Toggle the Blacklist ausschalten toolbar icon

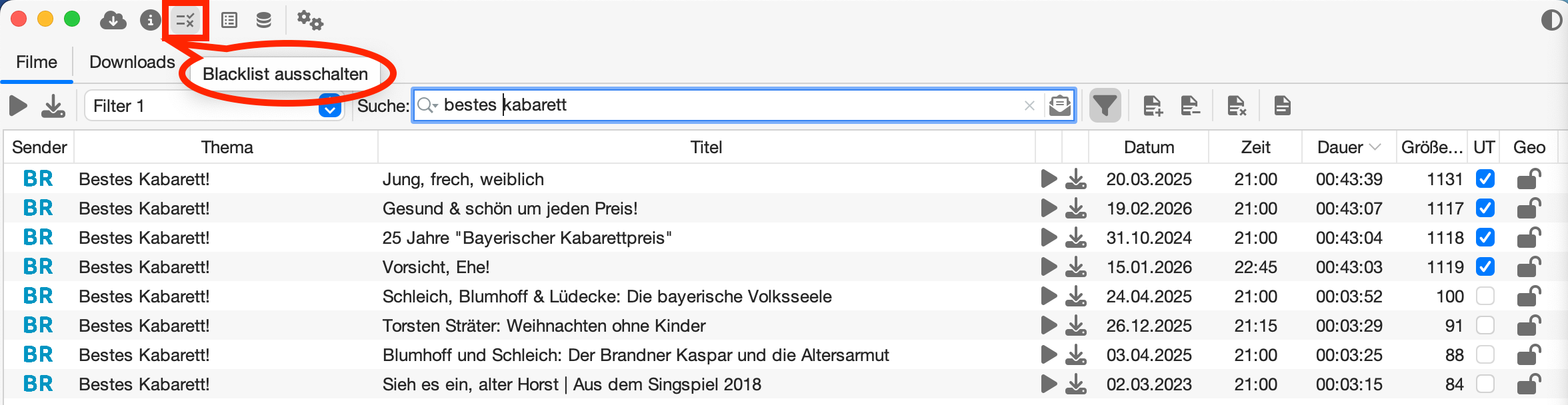[185, 21]
